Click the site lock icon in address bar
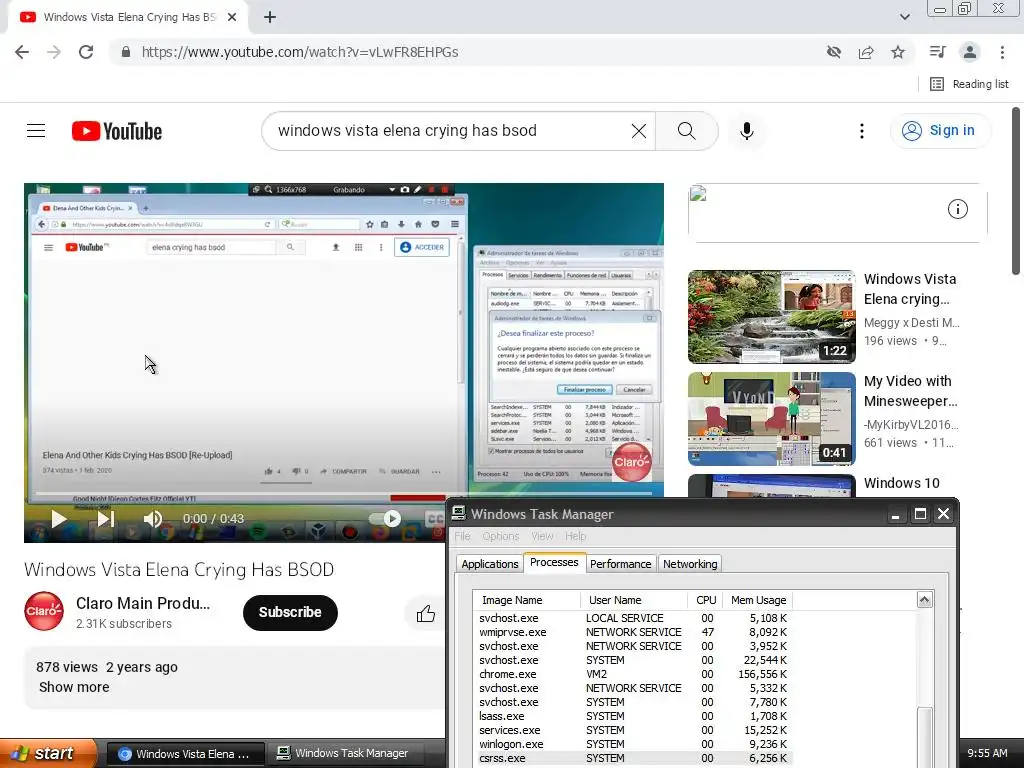 click(126, 52)
